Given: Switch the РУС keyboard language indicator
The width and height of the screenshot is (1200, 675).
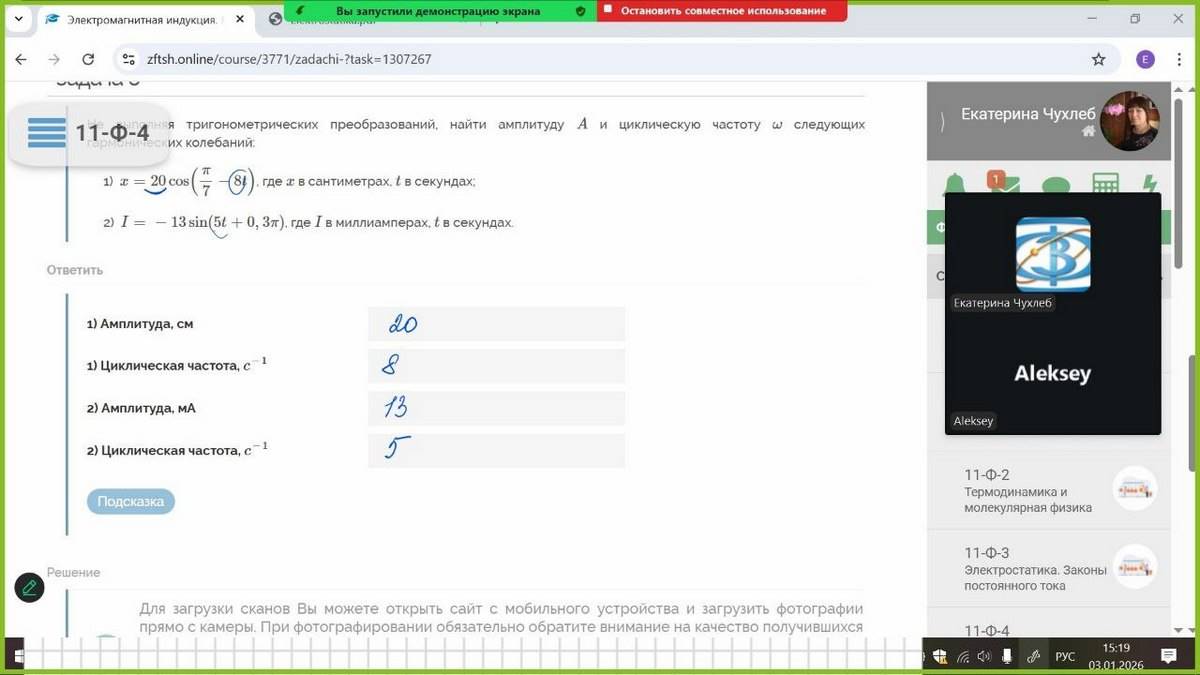Looking at the screenshot, I should pos(1065,656).
